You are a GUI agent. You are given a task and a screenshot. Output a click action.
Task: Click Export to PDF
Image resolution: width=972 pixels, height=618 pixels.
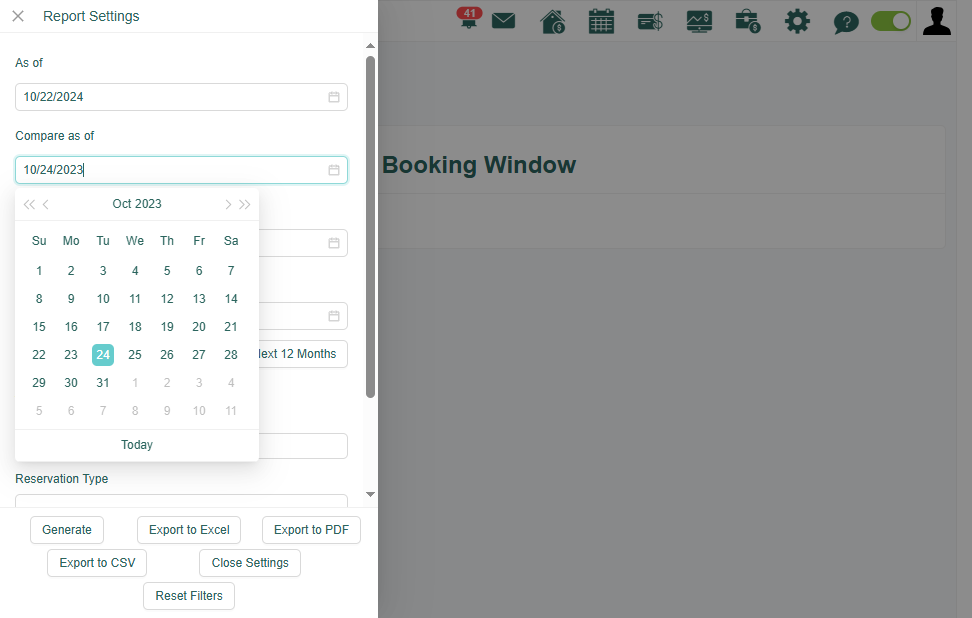click(311, 530)
